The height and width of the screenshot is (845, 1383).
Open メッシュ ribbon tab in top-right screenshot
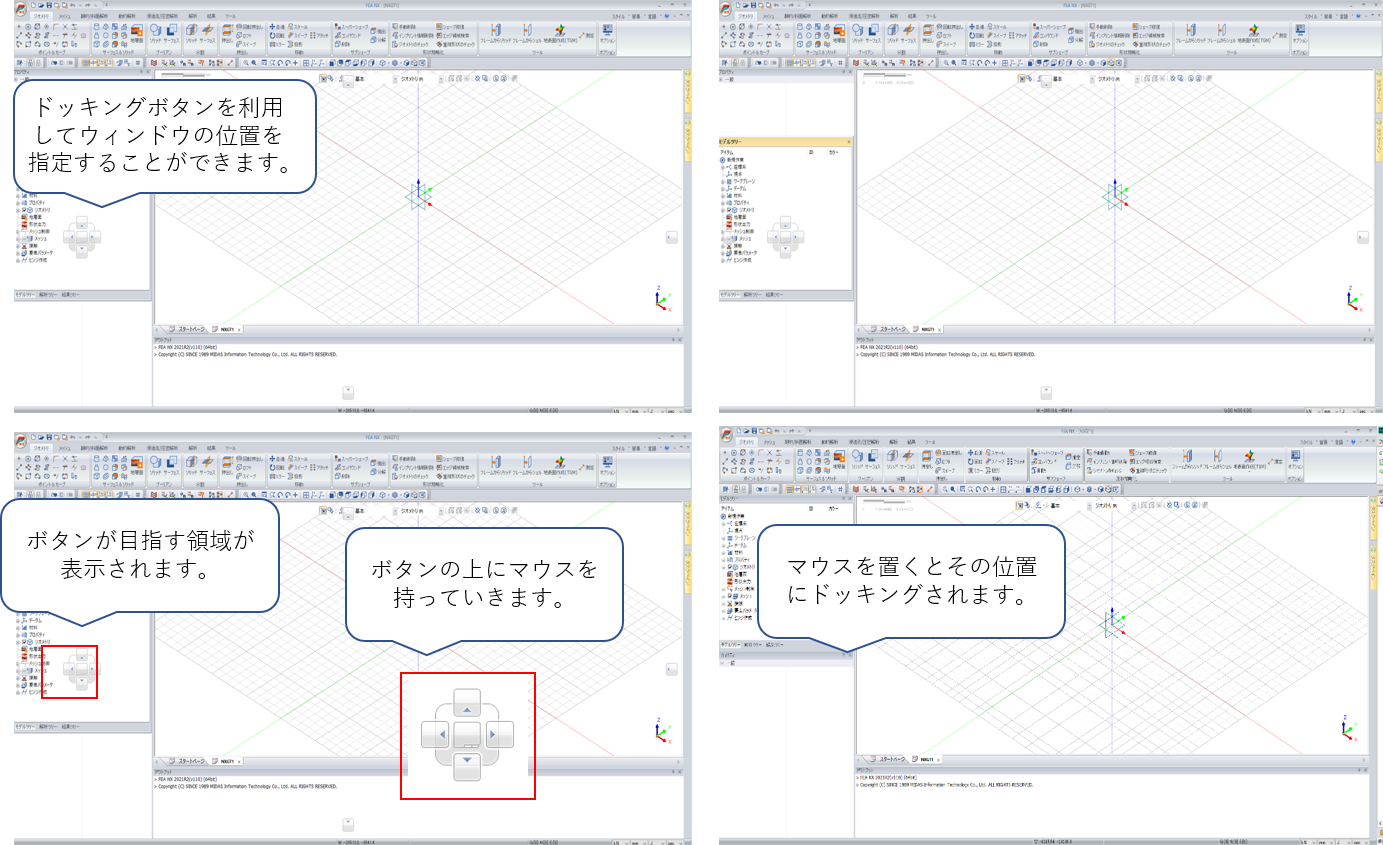(x=770, y=17)
